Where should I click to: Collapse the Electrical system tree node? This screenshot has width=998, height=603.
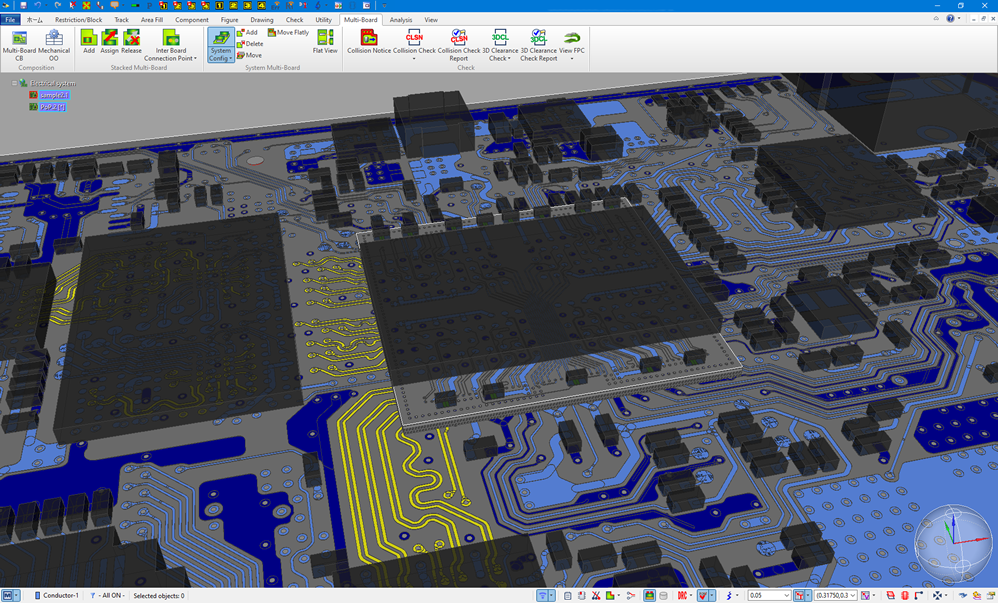point(14,83)
